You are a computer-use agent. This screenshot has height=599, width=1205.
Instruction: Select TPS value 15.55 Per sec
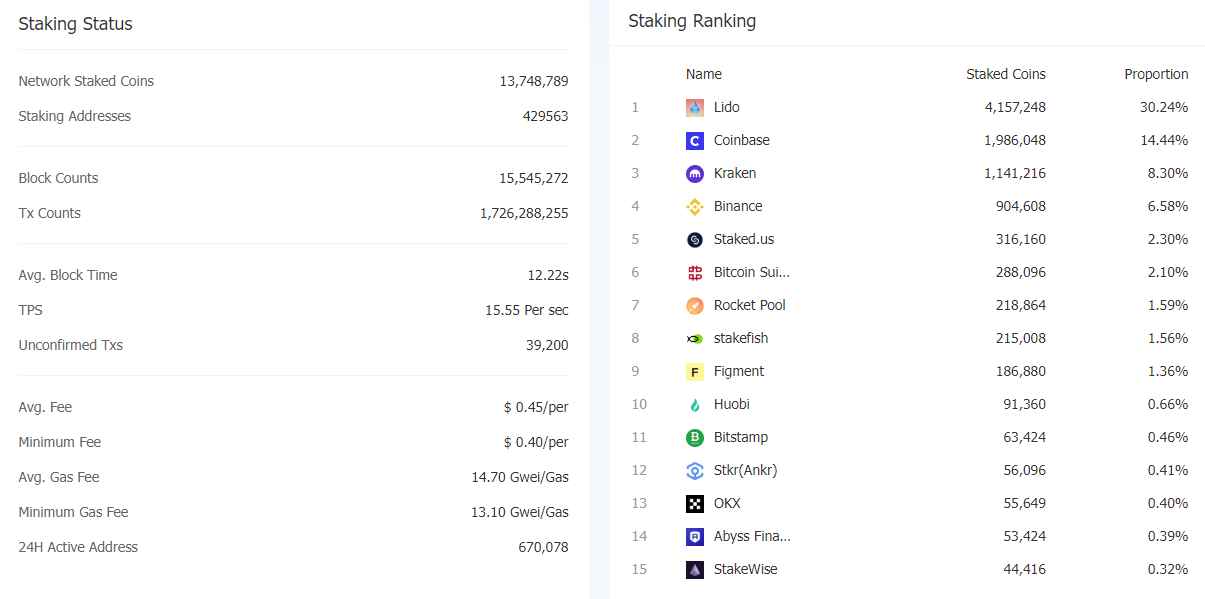527,310
